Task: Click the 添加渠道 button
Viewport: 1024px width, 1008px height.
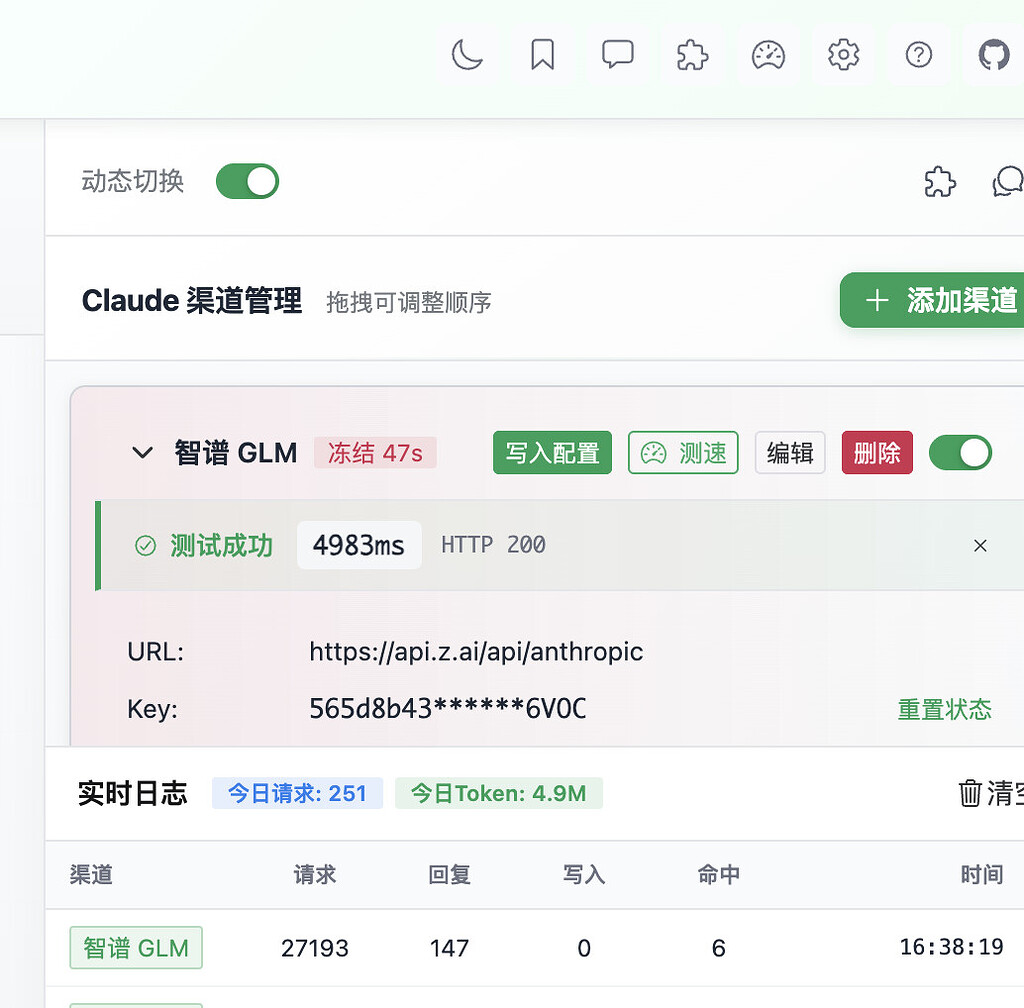Action: (x=932, y=300)
